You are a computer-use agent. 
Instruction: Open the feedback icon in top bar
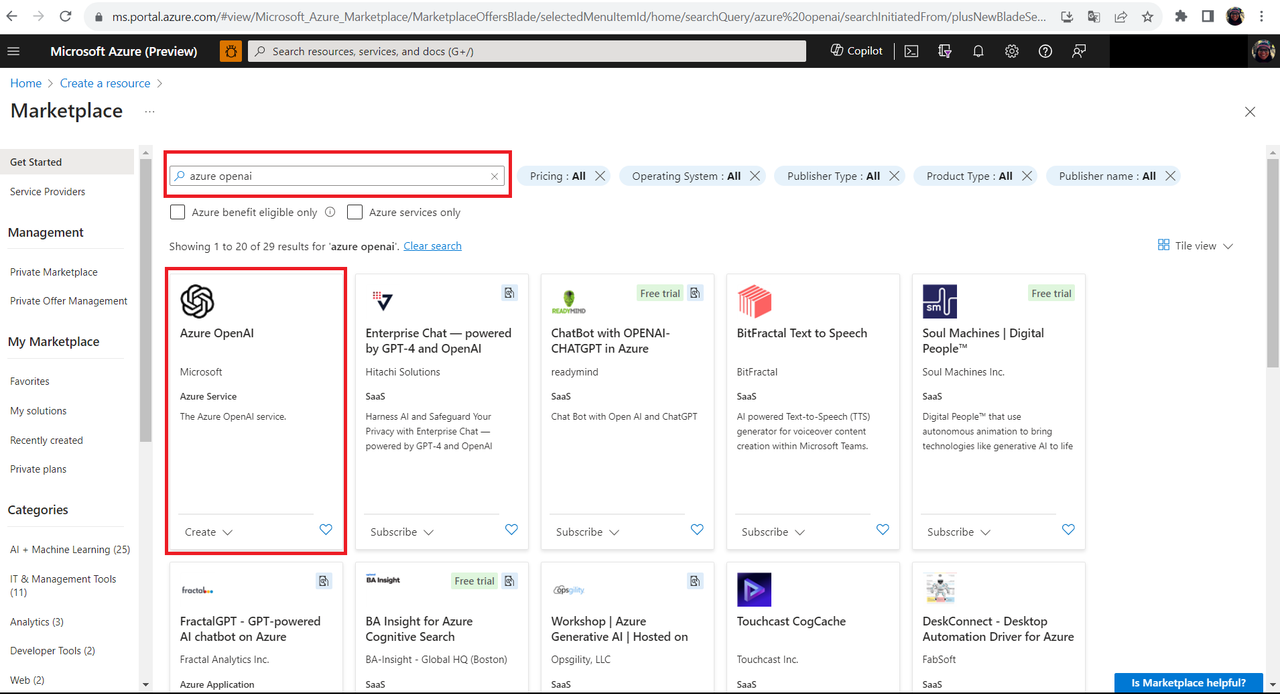(x=1079, y=51)
